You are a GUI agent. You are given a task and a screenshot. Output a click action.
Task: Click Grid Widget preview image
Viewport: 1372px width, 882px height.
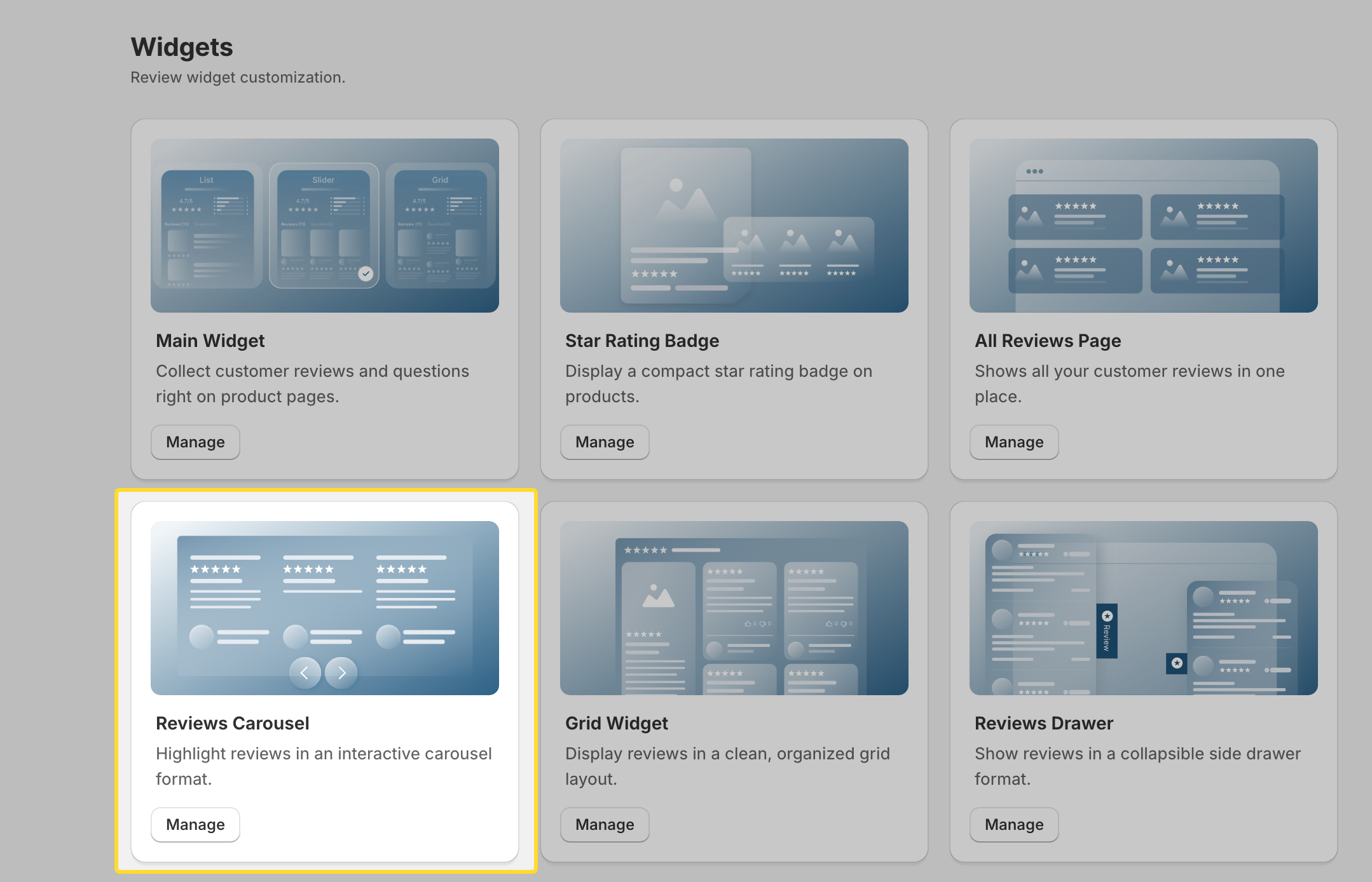tap(734, 608)
